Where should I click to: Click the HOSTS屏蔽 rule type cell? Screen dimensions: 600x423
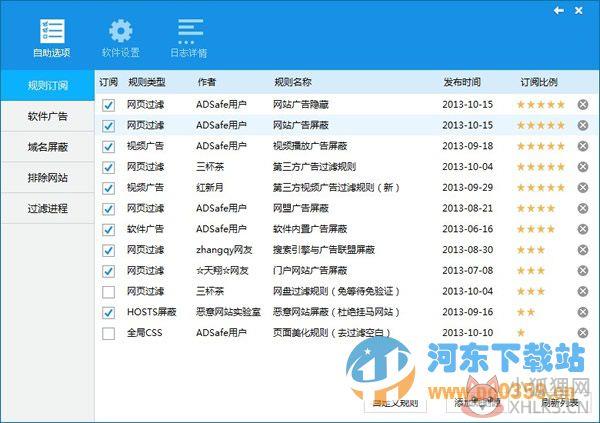(x=152, y=312)
